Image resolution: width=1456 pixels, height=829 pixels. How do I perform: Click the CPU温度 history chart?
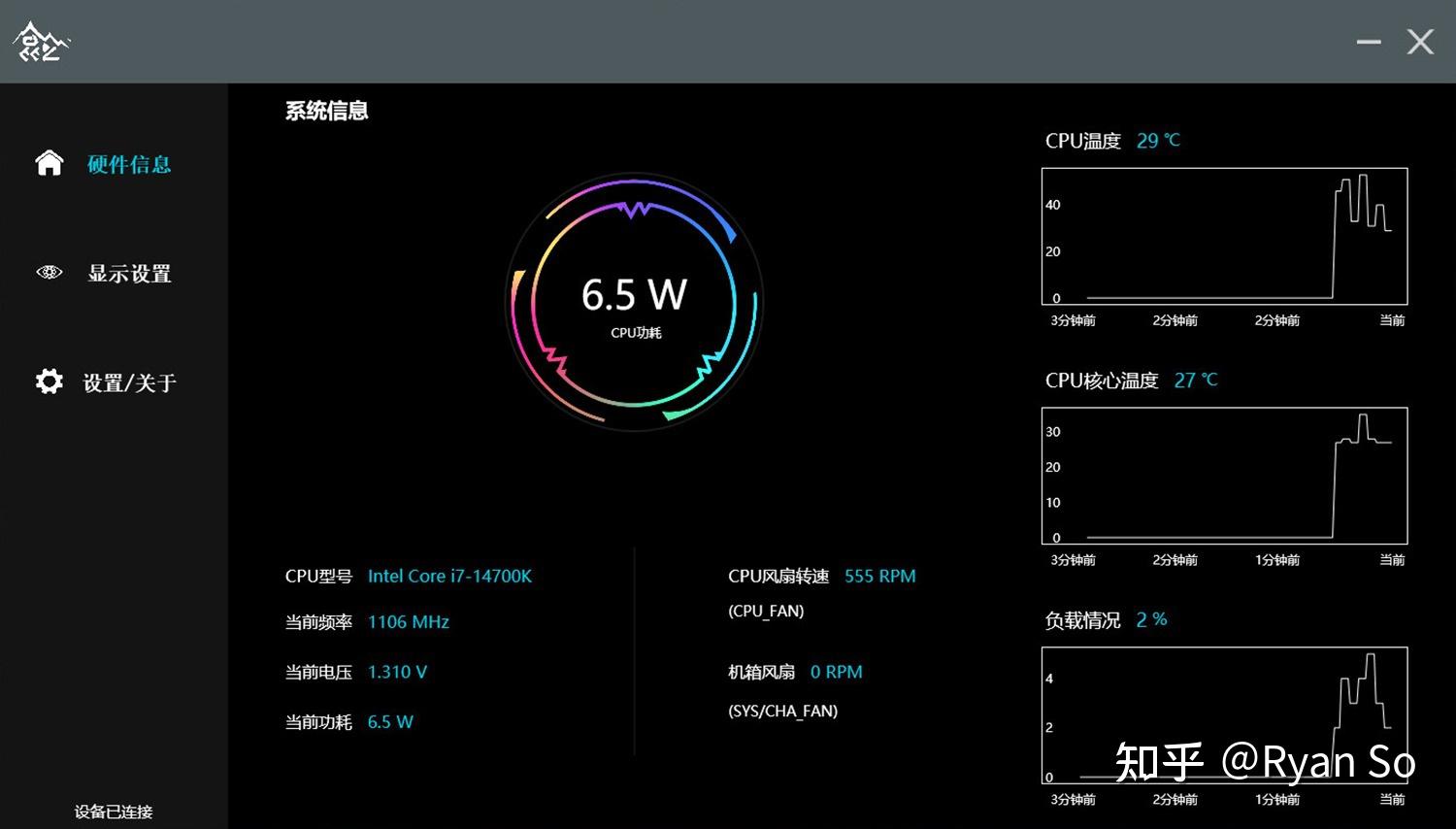pyautogui.click(x=1224, y=236)
